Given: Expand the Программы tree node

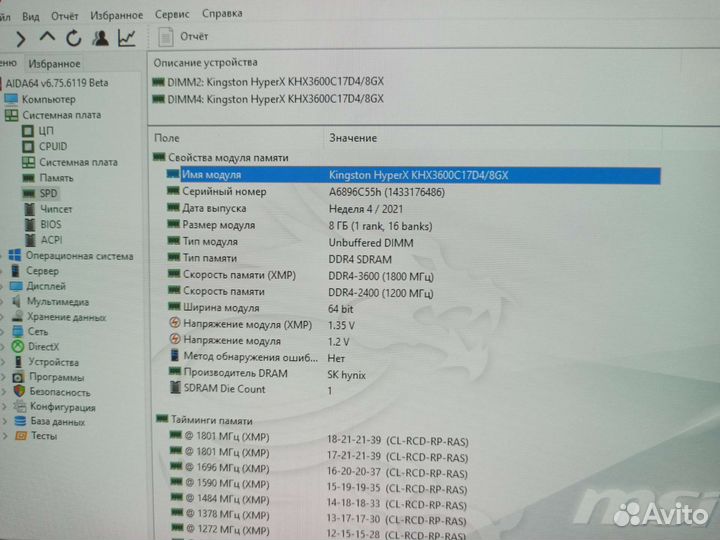Looking at the screenshot, I should (x=3, y=377).
